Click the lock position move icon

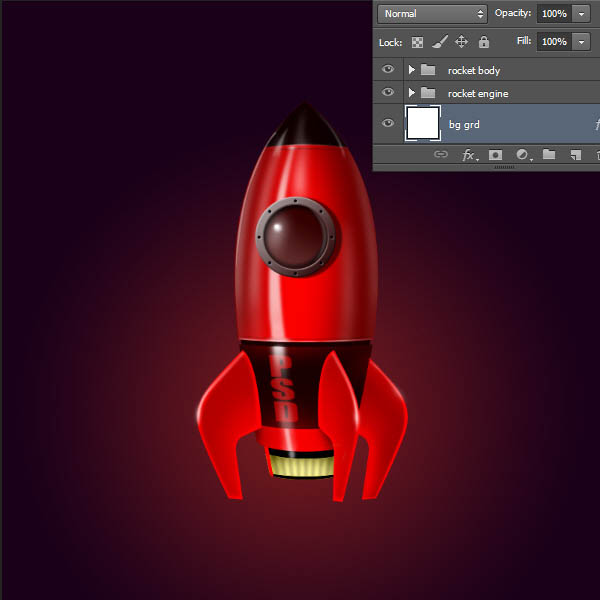click(461, 41)
